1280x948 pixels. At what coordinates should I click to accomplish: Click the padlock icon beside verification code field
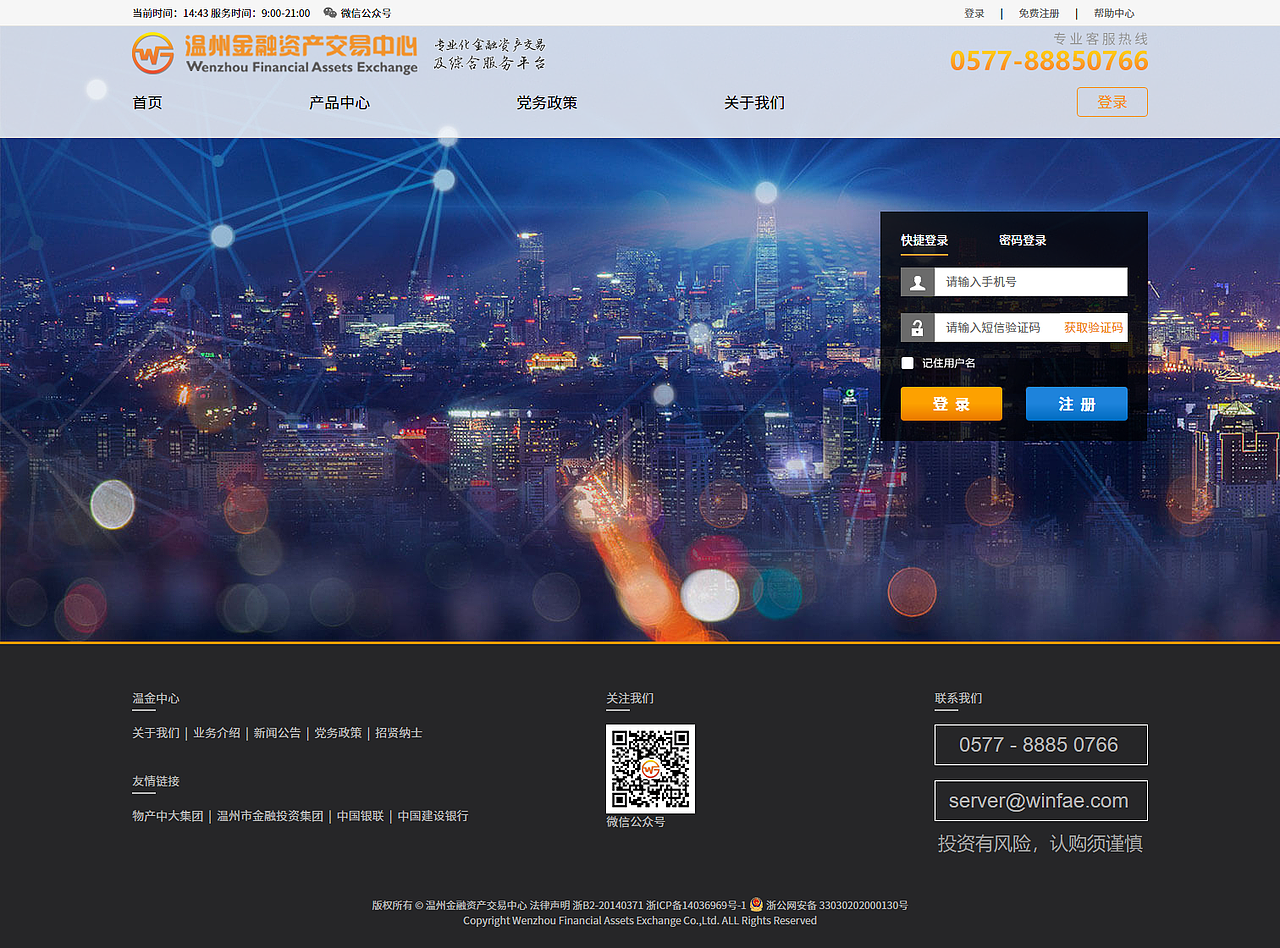[x=917, y=327]
